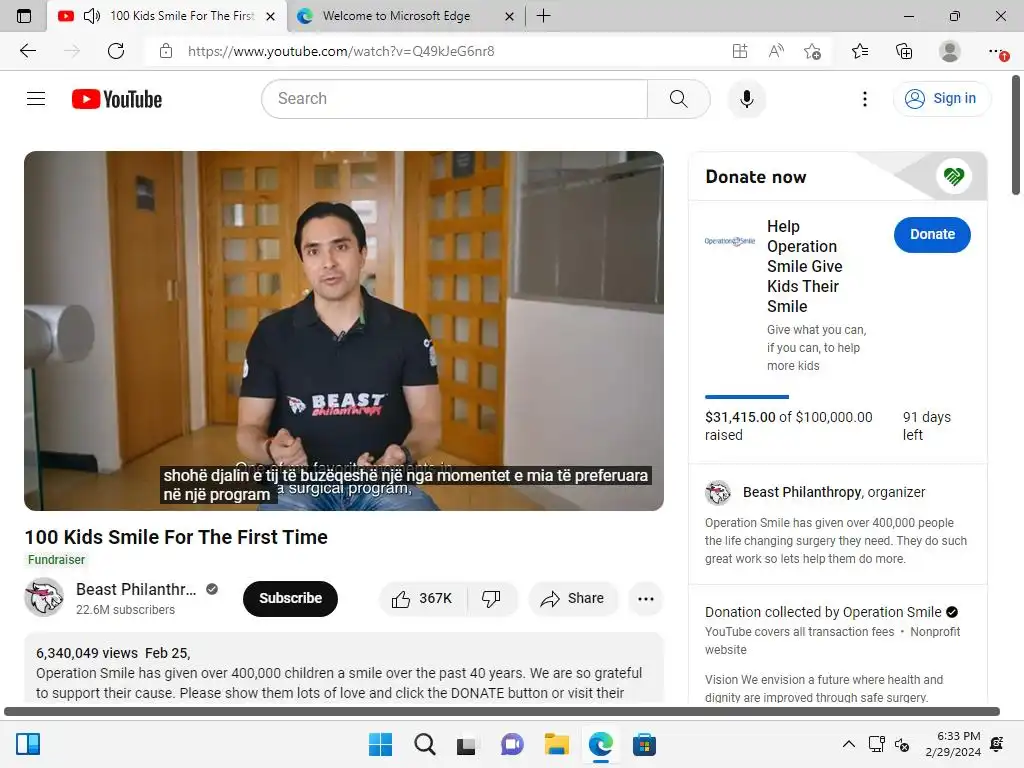Open the browser profile avatar
Screen dimensions: 1024x768
pyautogui.click(x=949, y=51)
